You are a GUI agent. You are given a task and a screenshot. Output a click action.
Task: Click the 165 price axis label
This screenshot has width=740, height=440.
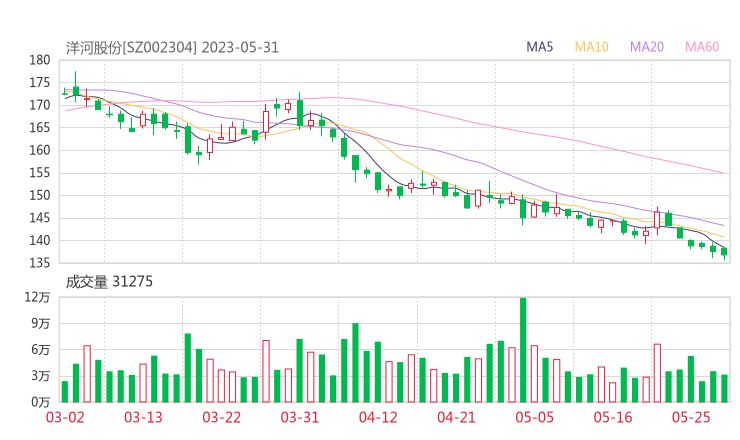[x=40, y=127]
